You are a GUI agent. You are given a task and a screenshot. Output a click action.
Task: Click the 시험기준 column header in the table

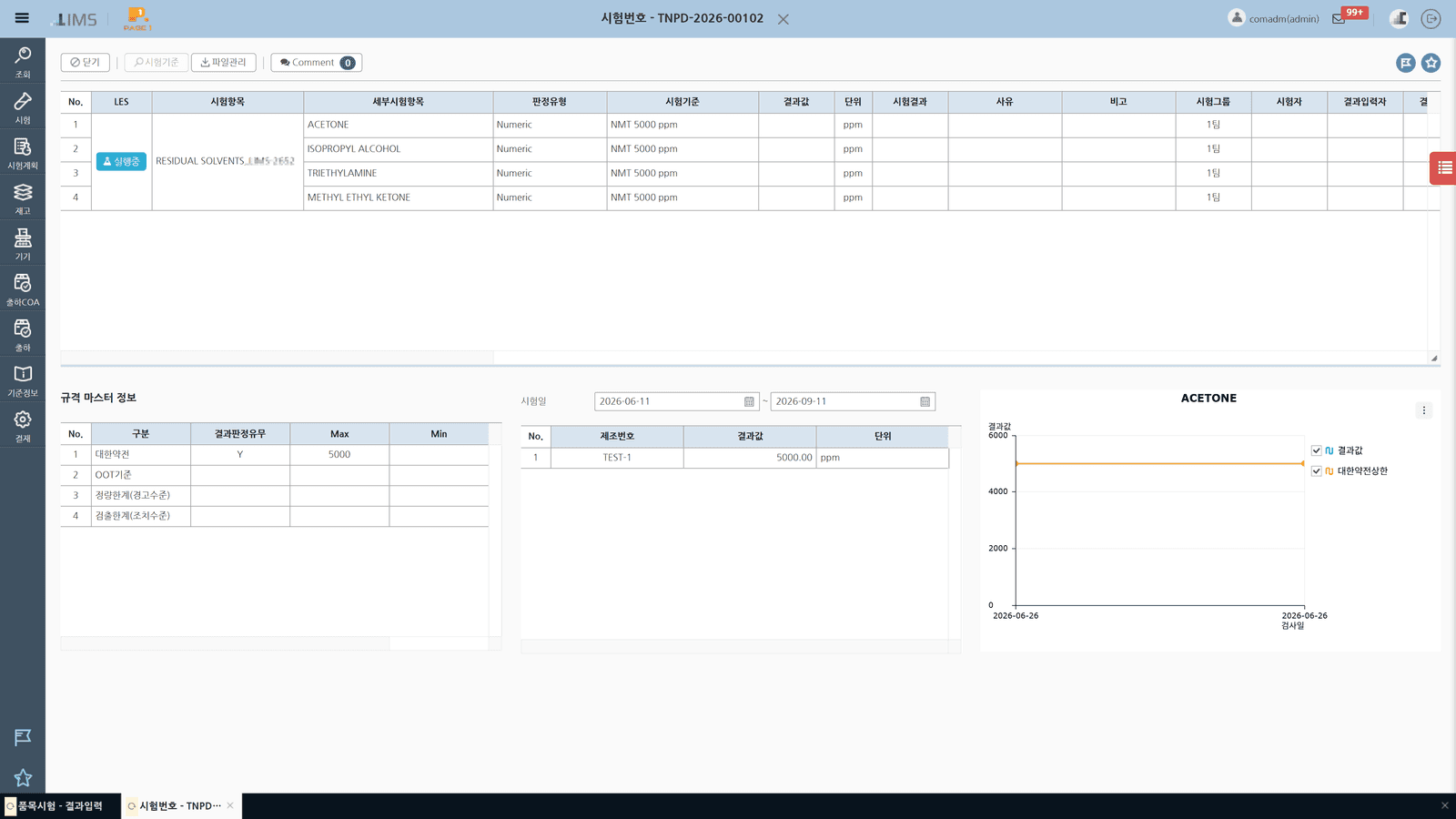[x=682, y=102]
